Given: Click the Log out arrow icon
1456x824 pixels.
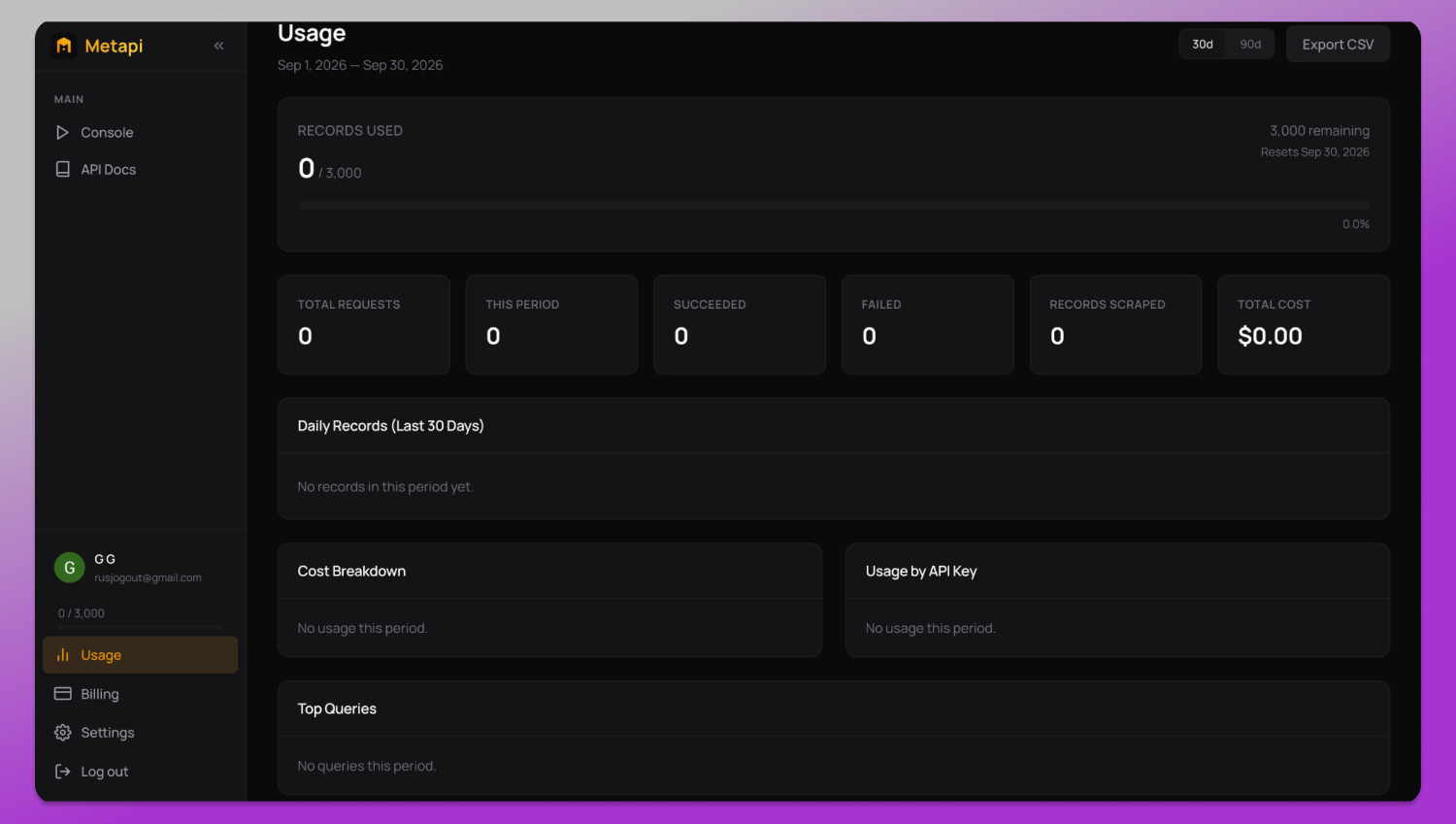Looking at the screenshot, I should tap(63, 772).
